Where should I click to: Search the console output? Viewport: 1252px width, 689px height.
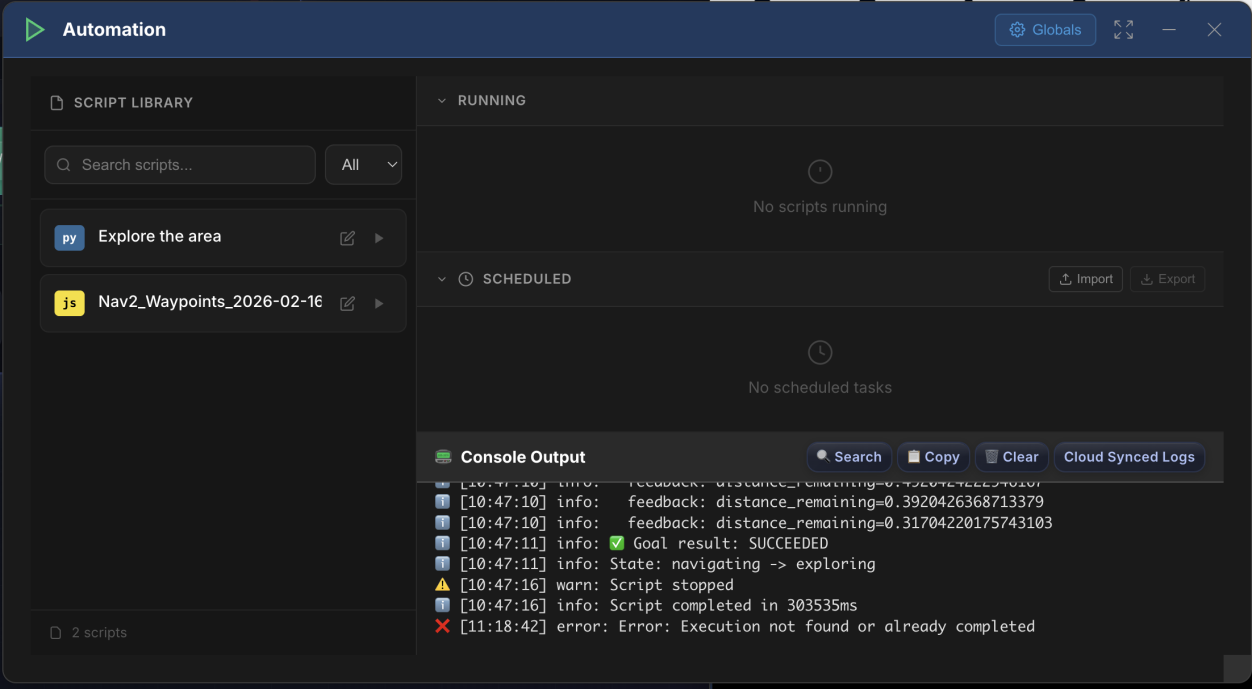[848, 457]
